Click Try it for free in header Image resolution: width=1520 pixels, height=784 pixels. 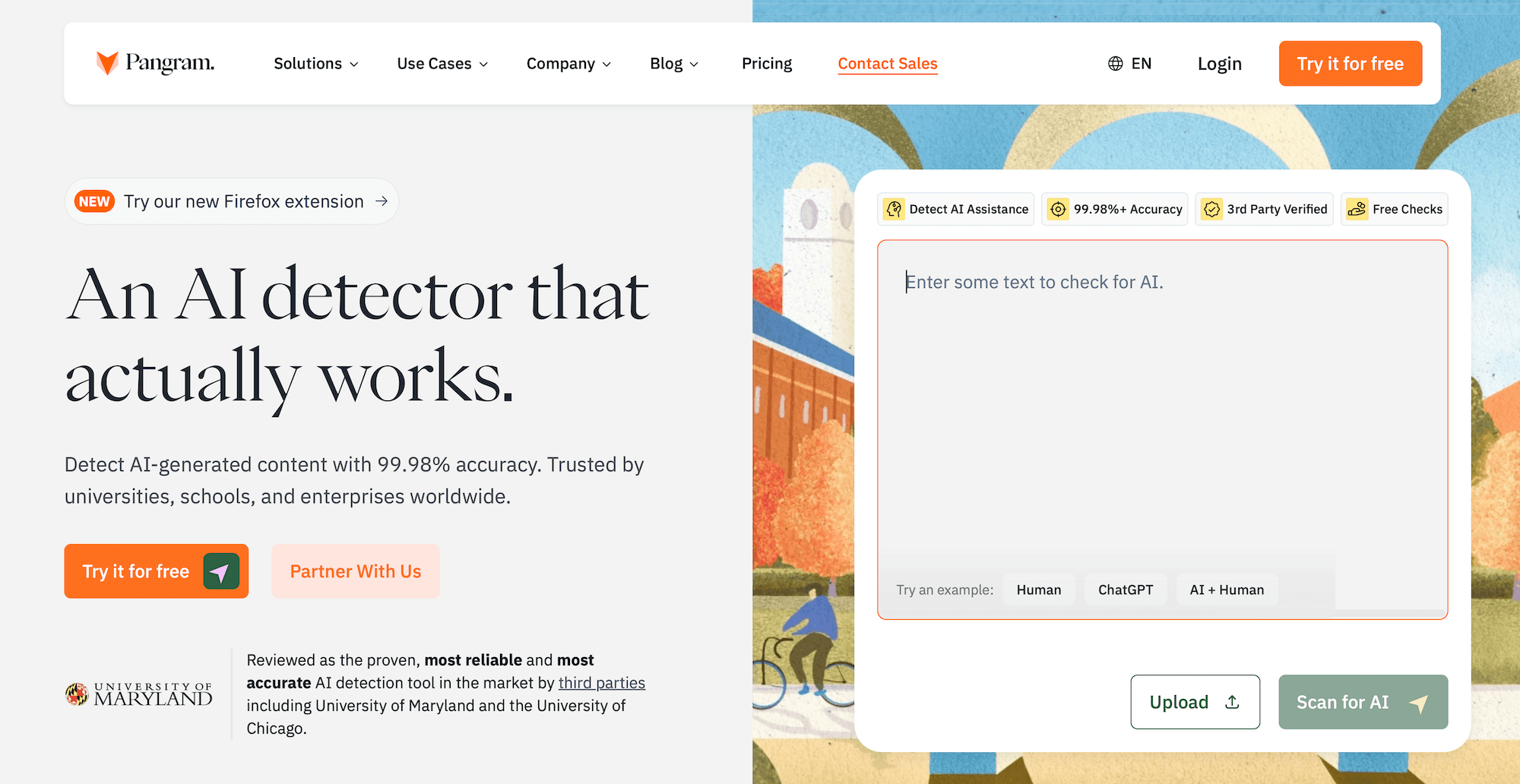pyautogui.click(x=1351, y=64)
